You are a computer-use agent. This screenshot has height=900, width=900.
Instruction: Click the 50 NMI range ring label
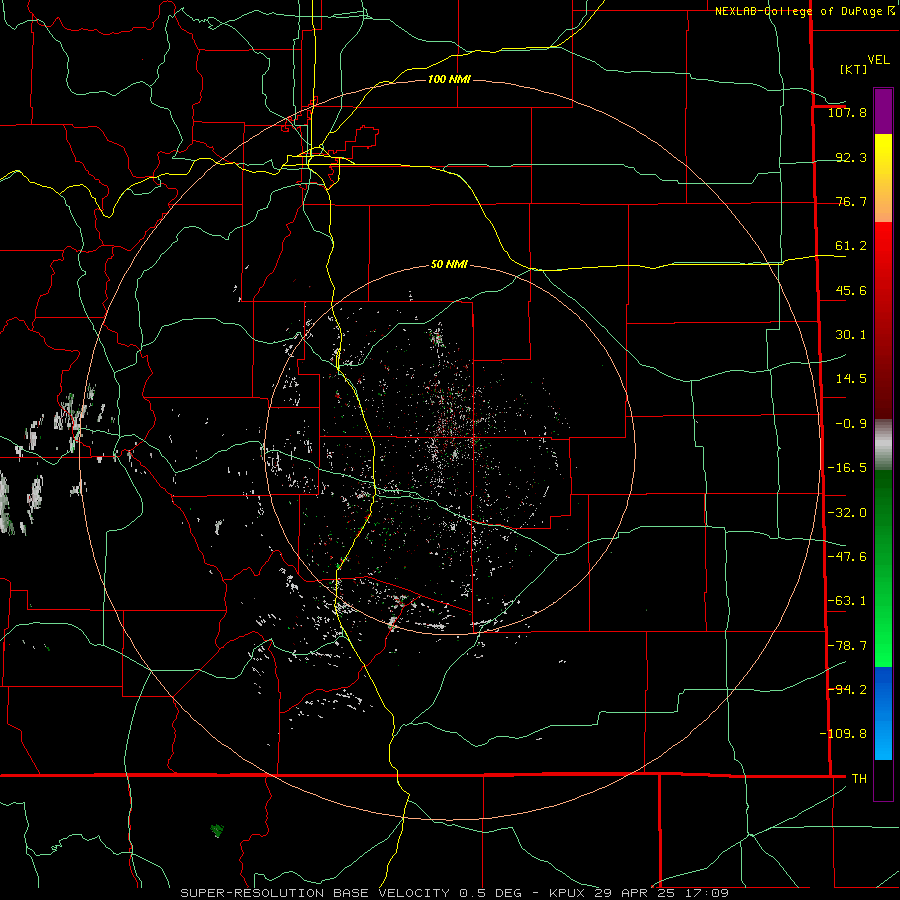[x=449, y=265]
